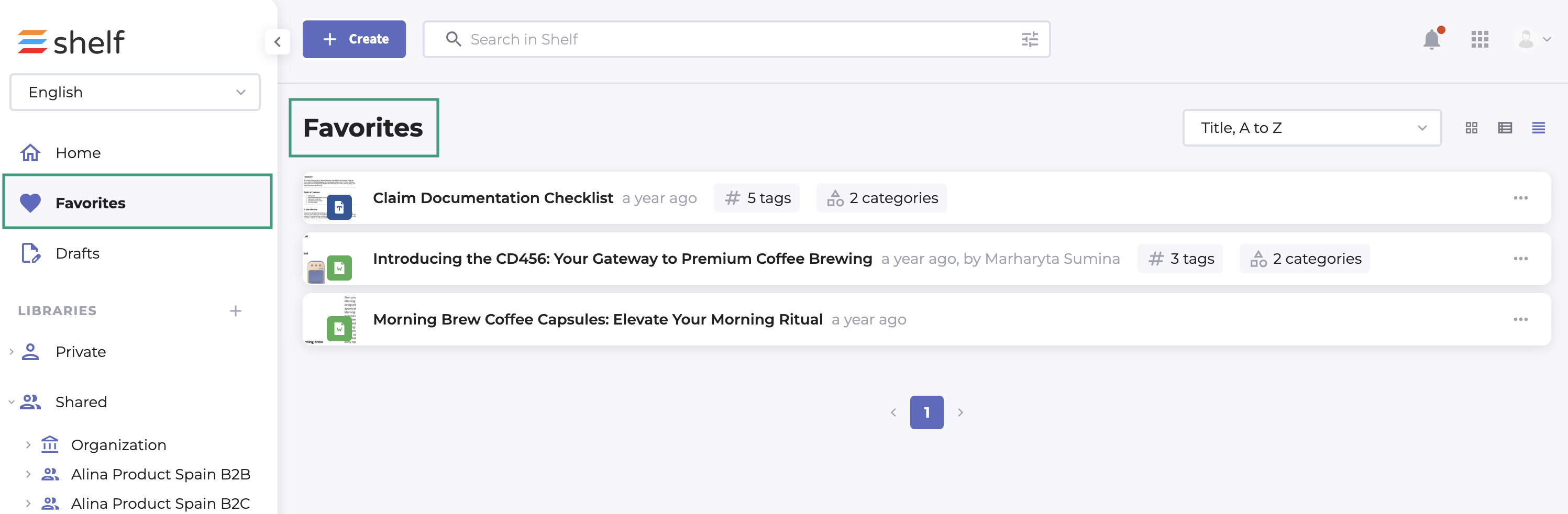
Task: Switch to detailed list view
Action: point(1505,128)
